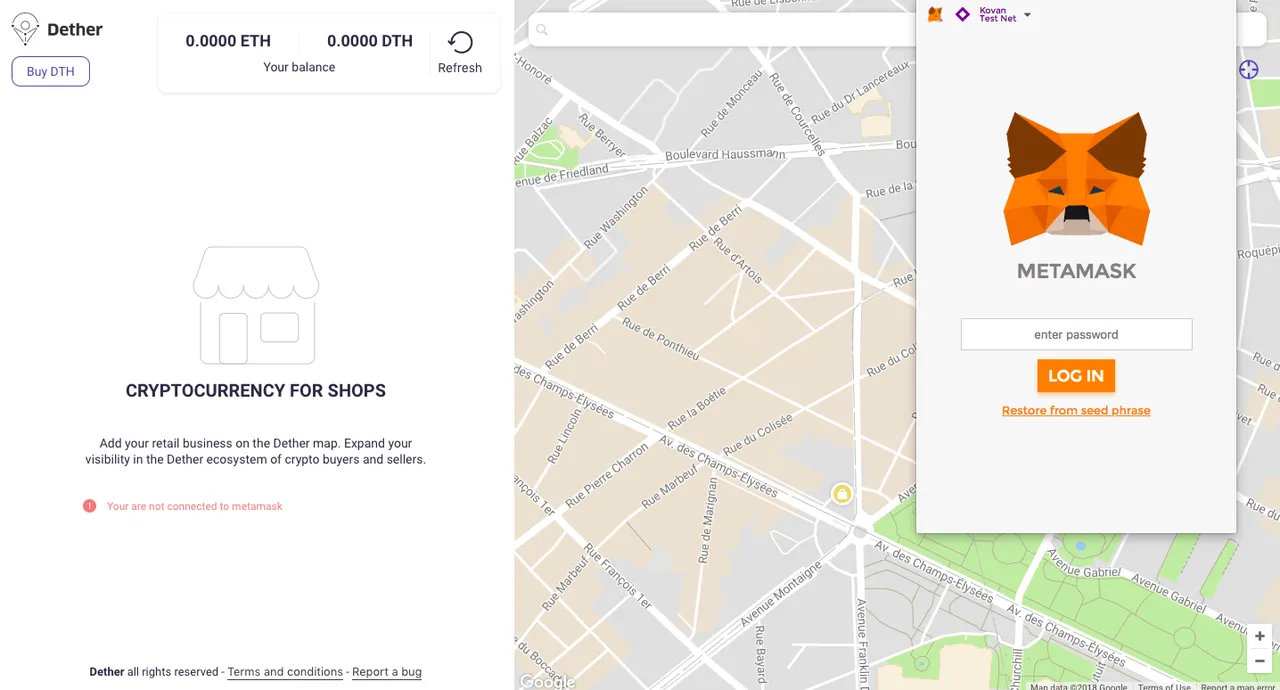This screenshot has height=690, width=1280.
Task: Click the yellow lock marker on map
Action: 842,493
